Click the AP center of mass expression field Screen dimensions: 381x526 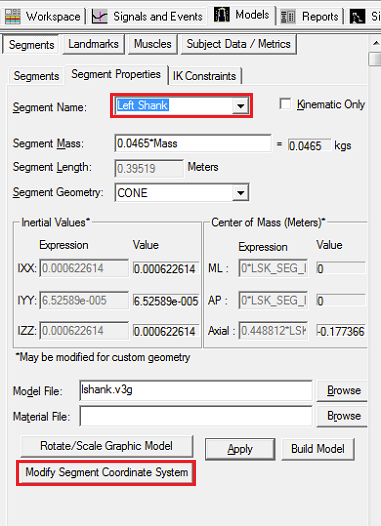pyautogui.click(x=273, y=300)
